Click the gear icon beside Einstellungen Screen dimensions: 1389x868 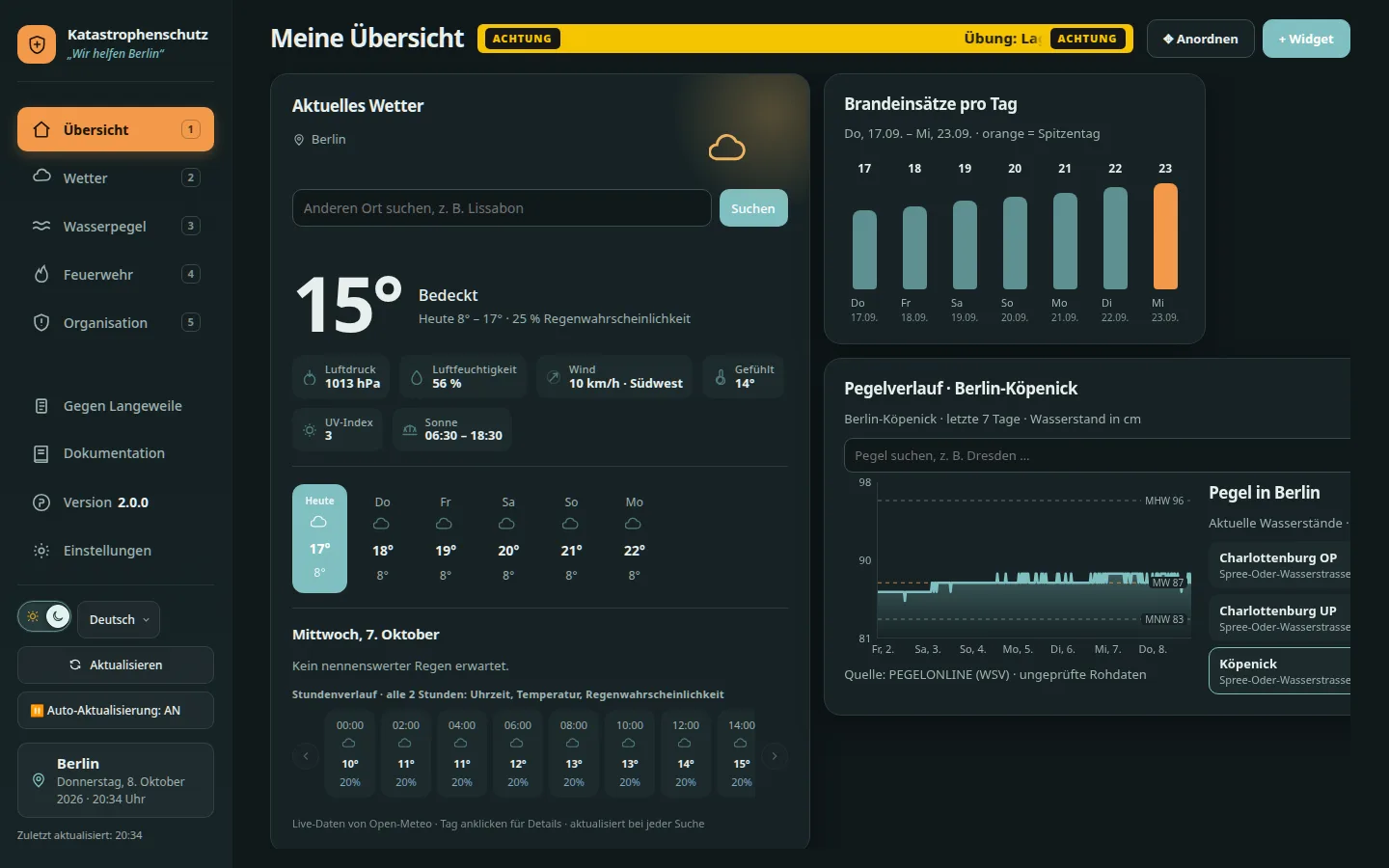pyautogui.click(x=41, y=551)
